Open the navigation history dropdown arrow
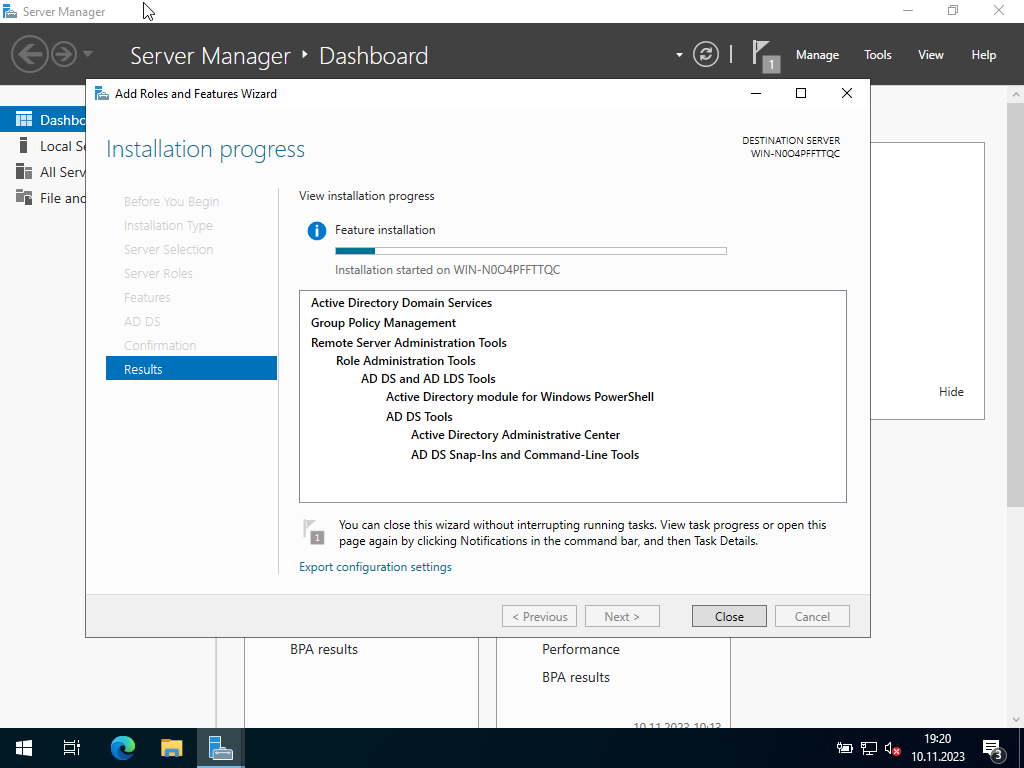The image size is (1024, 768). coord(88,54)
